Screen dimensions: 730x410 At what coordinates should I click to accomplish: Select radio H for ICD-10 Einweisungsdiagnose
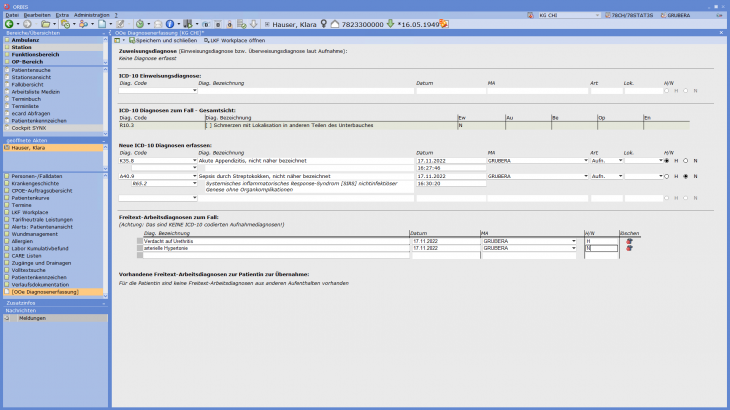pos(667,90)
